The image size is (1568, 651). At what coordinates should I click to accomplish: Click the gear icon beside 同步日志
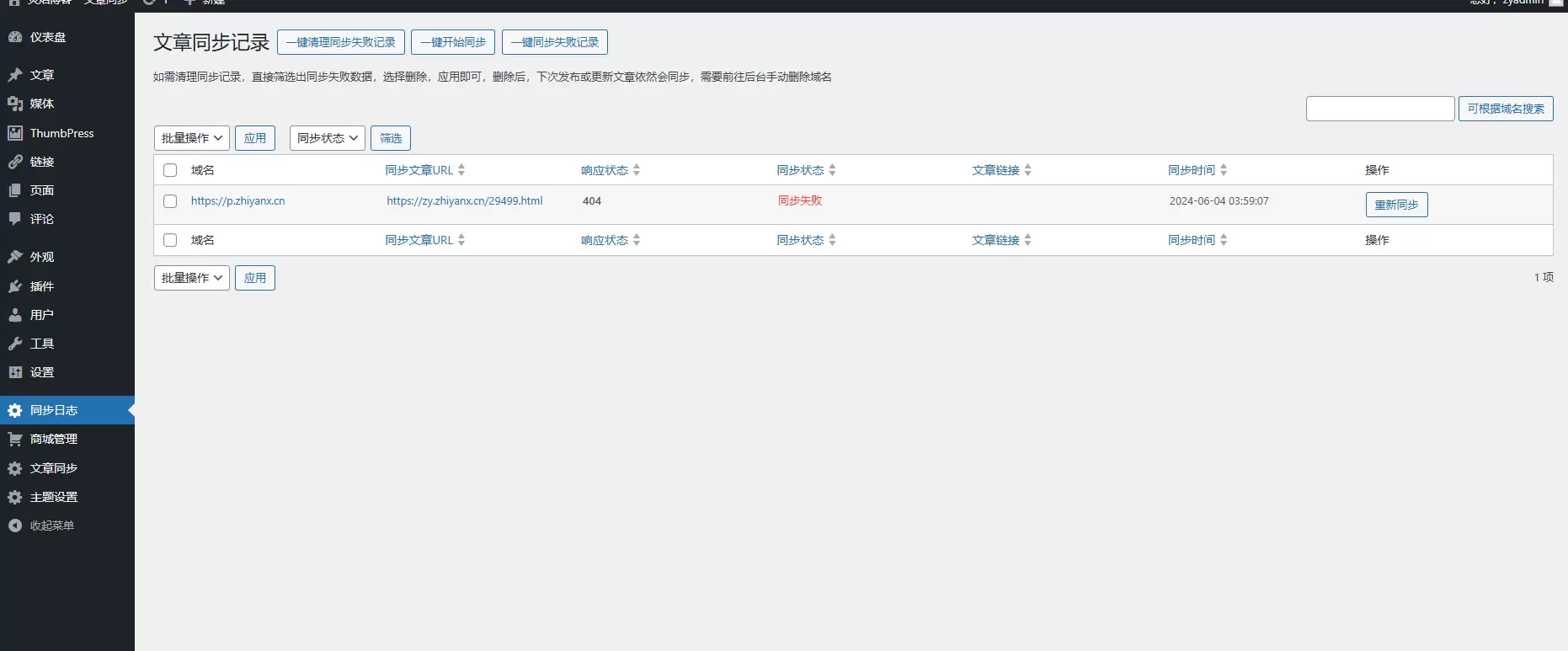[15, 410]
